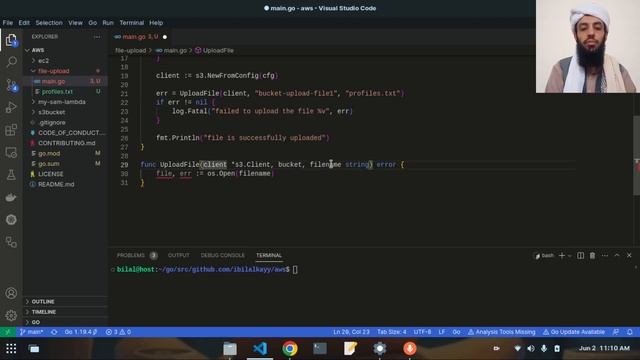Click Go 1.19.4 version in status bar

80,332
